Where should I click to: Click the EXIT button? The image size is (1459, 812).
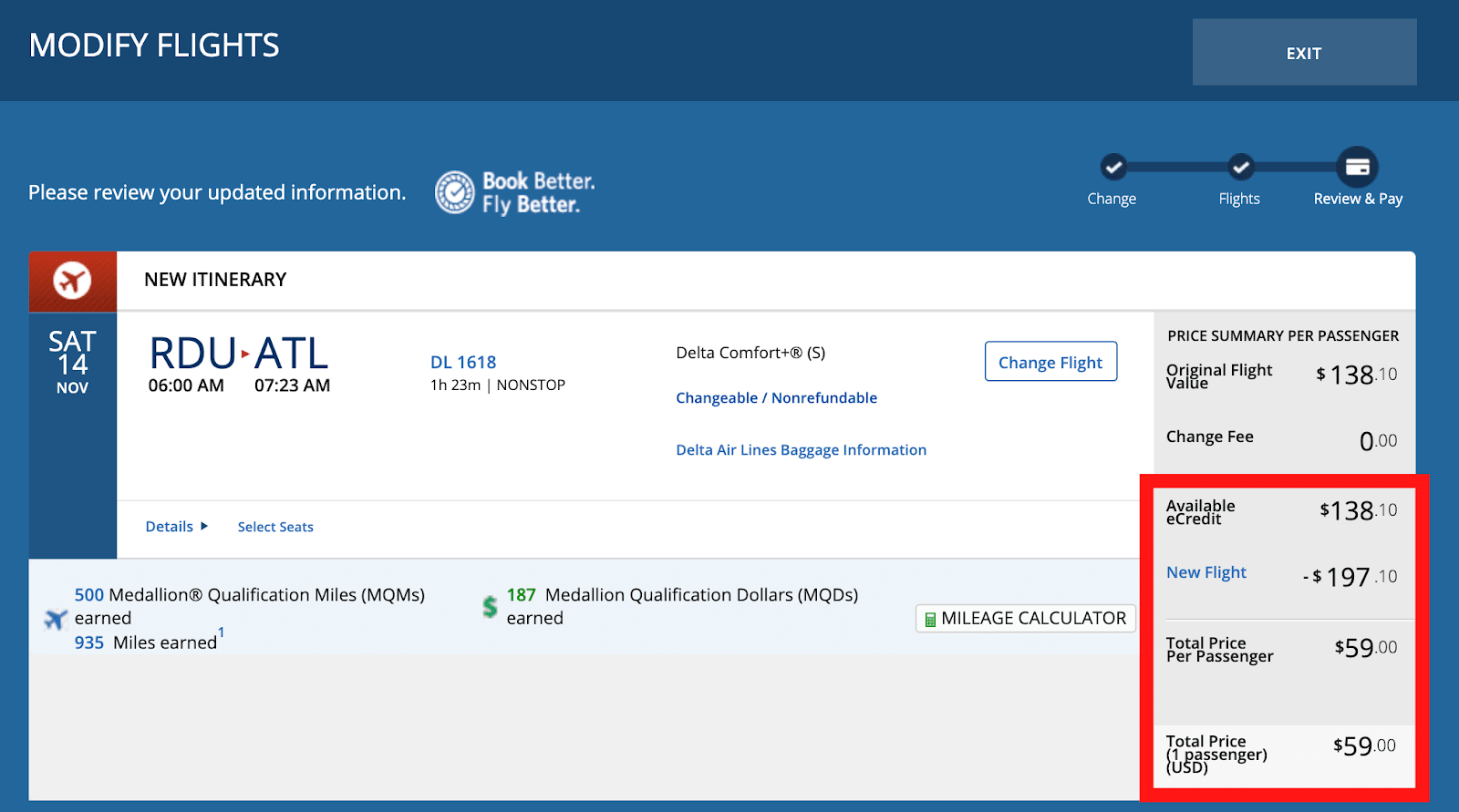pyautogui.click(x=1304, y=53)
